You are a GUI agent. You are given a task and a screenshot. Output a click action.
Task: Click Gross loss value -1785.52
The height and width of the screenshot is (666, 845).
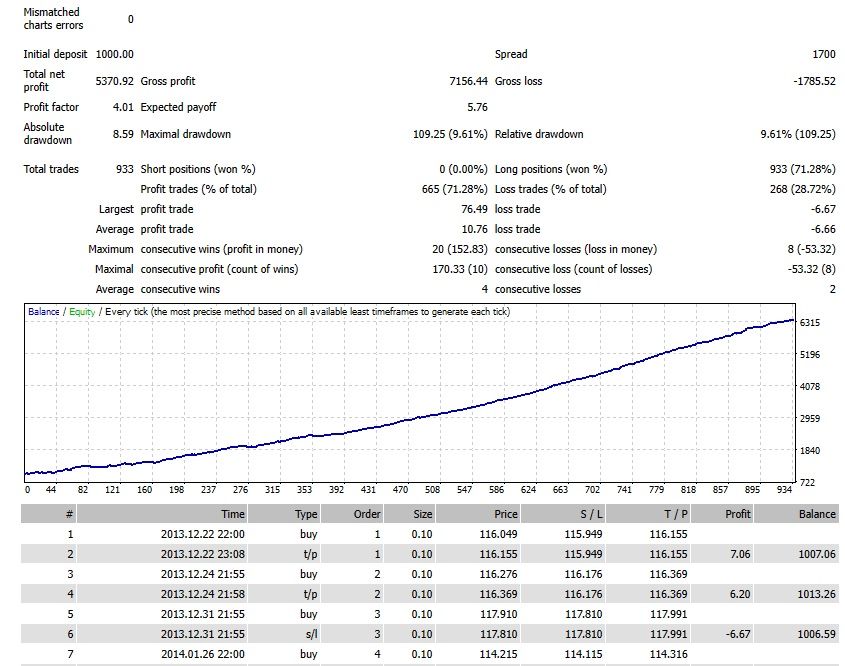coord(814,81)
